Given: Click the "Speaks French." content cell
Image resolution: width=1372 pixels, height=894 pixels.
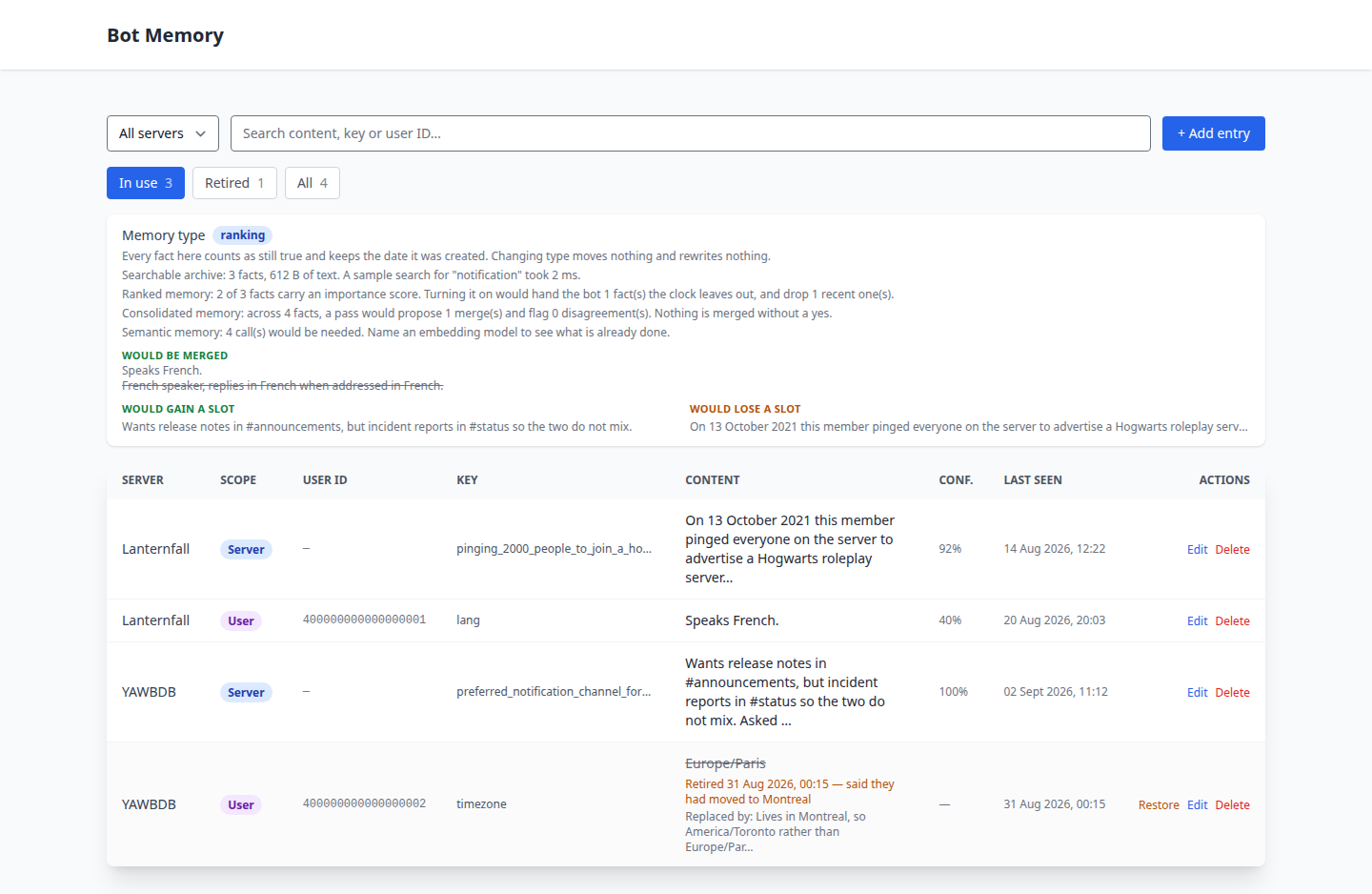Looking at the screenshot, I should point(732,620).
